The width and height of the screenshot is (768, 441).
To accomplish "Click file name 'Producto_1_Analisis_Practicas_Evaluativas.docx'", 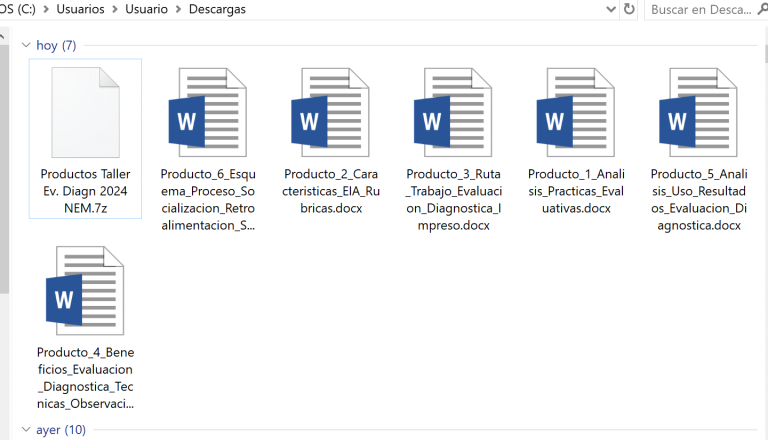I will pos(576,191).
